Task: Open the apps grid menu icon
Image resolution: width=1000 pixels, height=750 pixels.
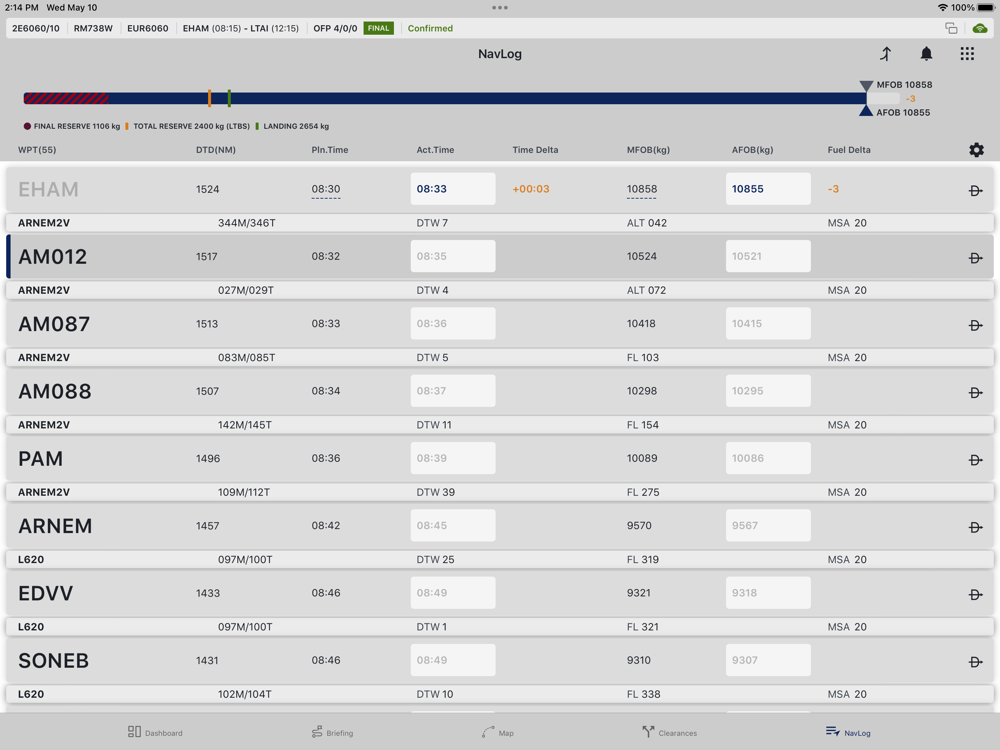Action: click(967, 54)
